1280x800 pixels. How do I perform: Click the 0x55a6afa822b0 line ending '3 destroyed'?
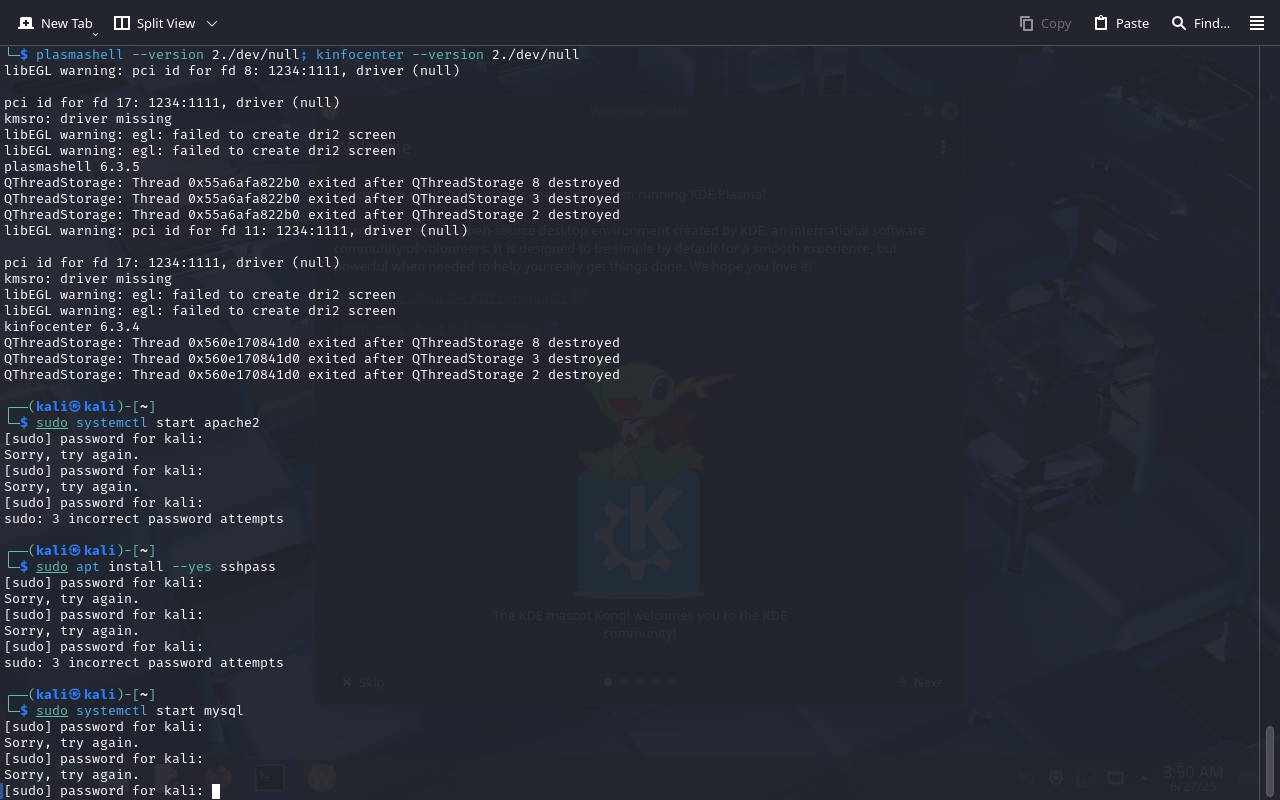(312, 199)
